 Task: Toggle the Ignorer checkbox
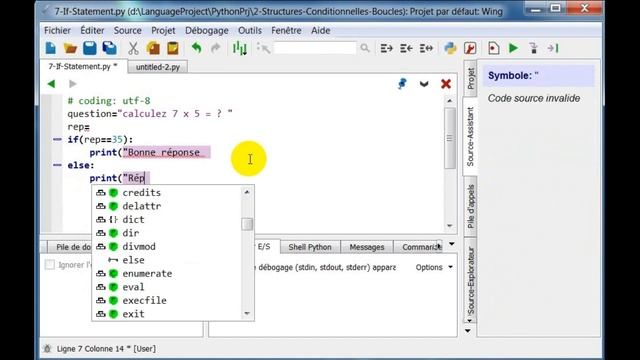[49, 264]
